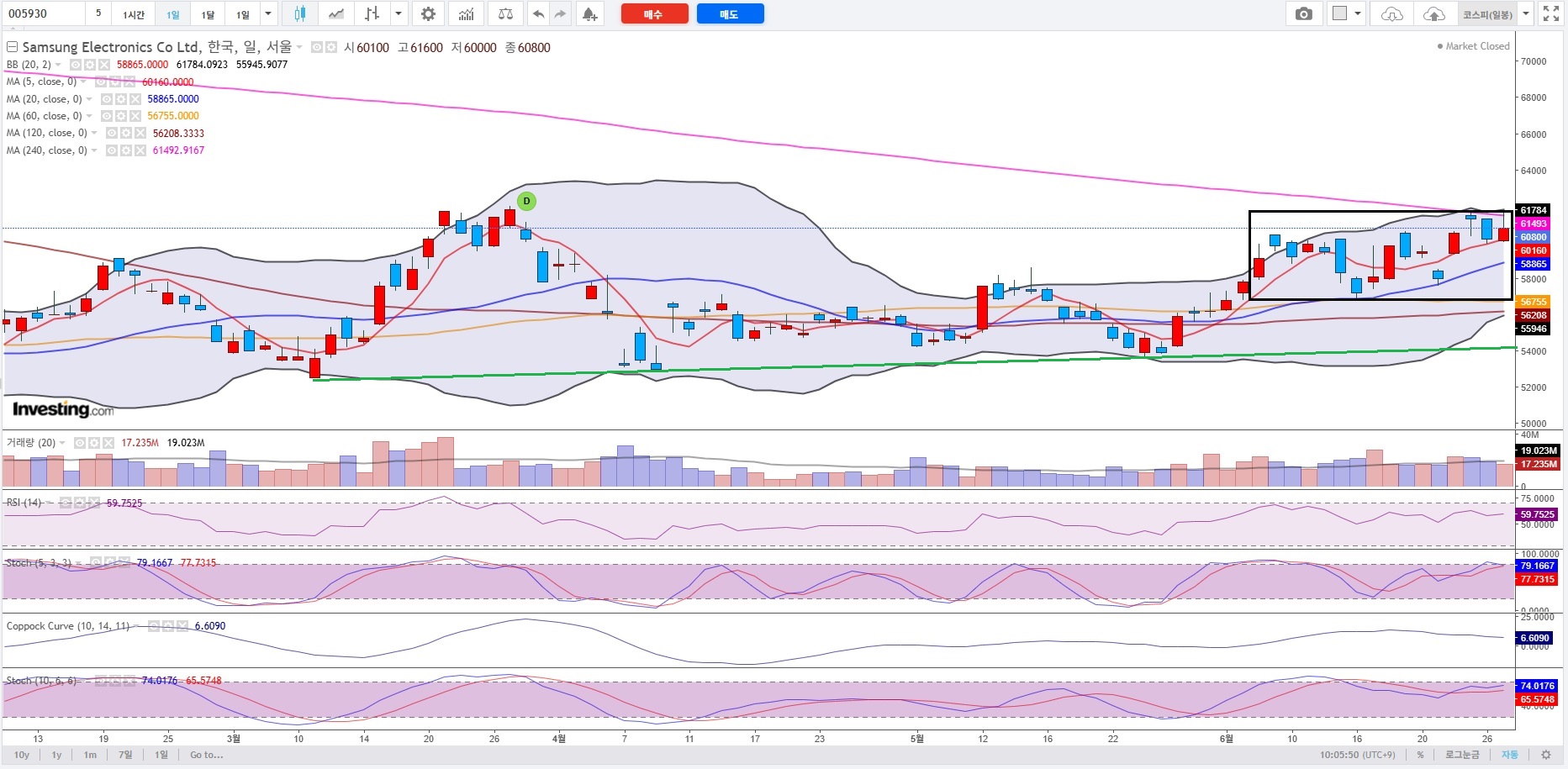Expand the MA (240, close, 0) legend arrow

94,150
